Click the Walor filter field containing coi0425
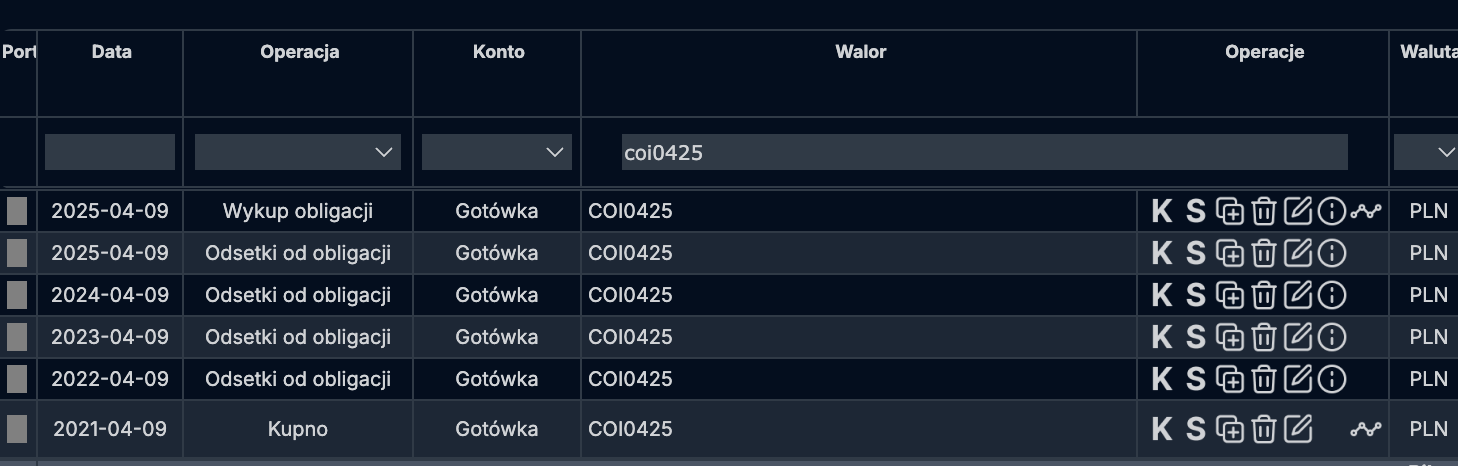The height and width of the screenshot is (466, 1458). tap(984, 152)
